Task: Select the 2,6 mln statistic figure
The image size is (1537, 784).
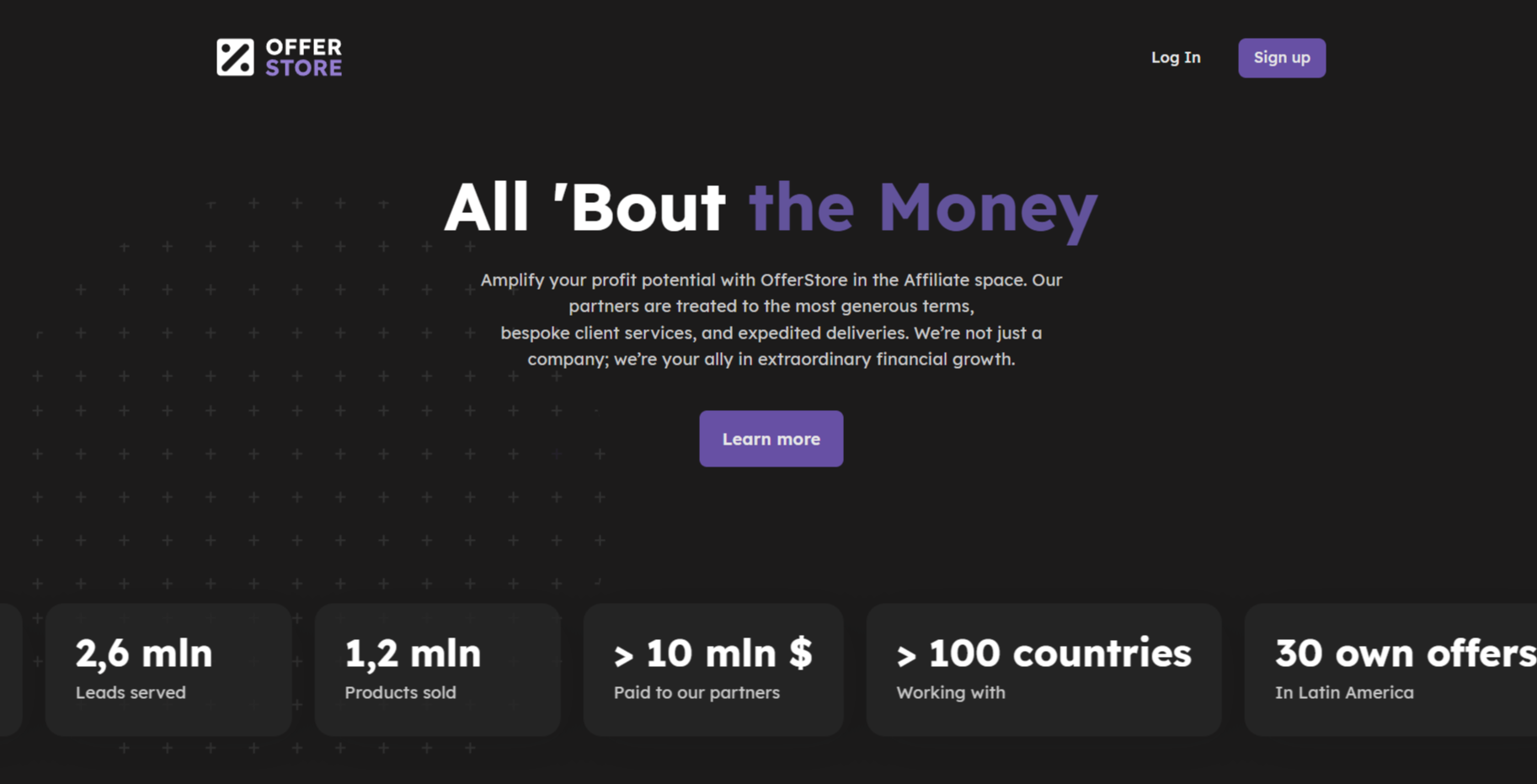Action: pos(144,653)
